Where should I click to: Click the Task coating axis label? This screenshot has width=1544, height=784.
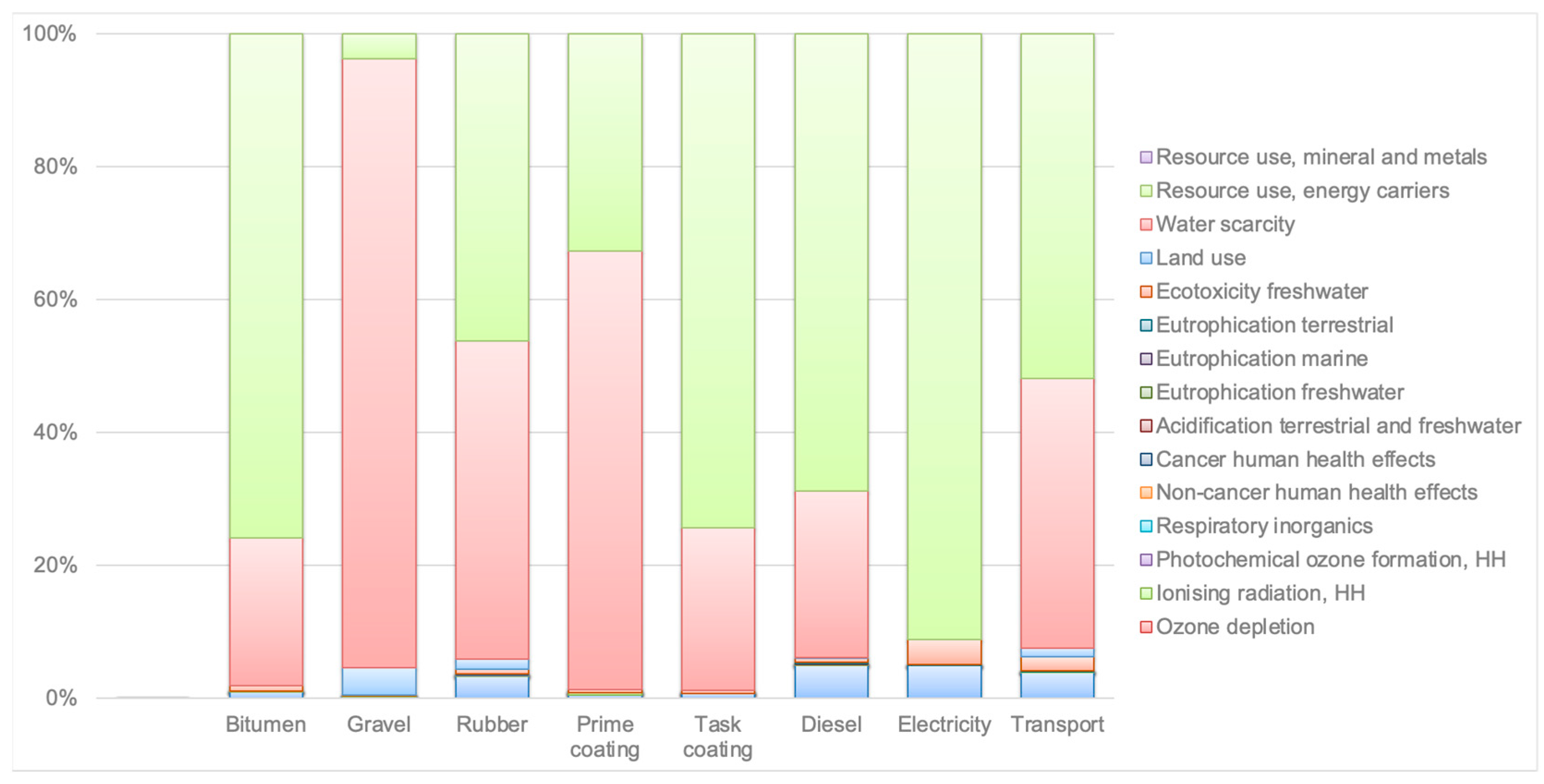717,736
